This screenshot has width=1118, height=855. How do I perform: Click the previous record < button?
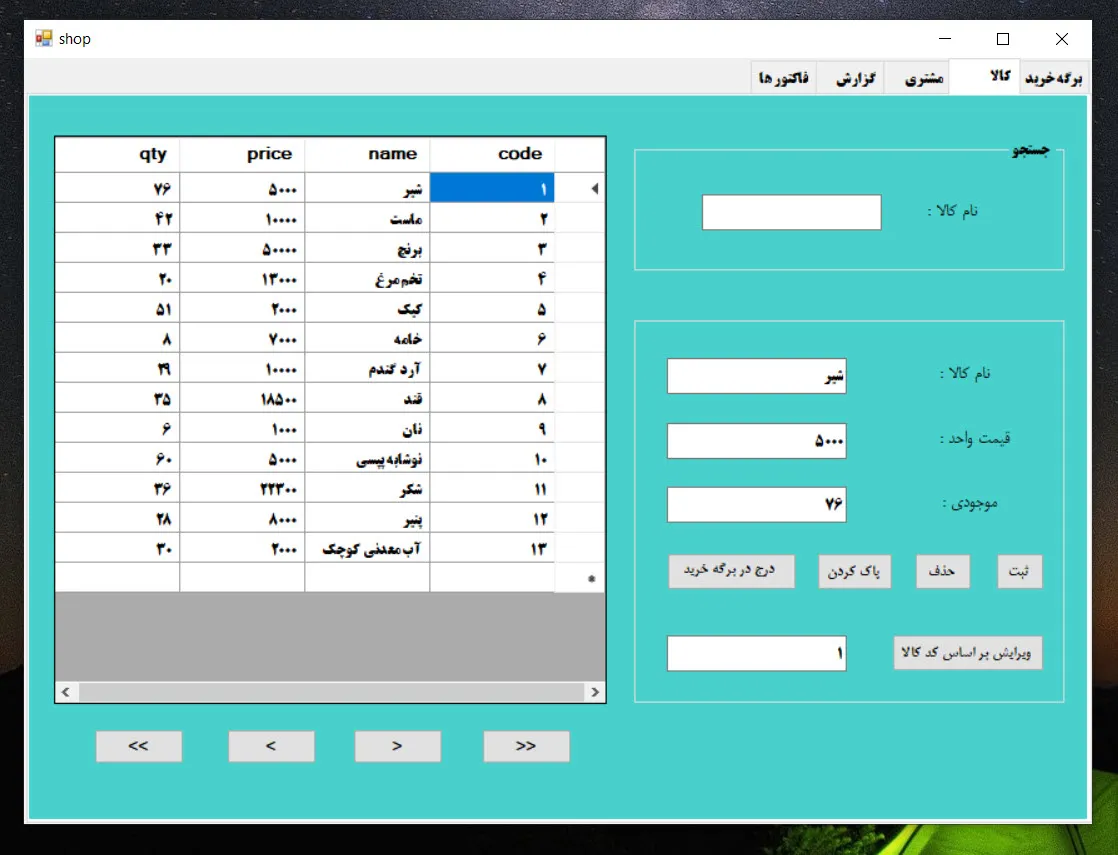[x=271, y=746]
